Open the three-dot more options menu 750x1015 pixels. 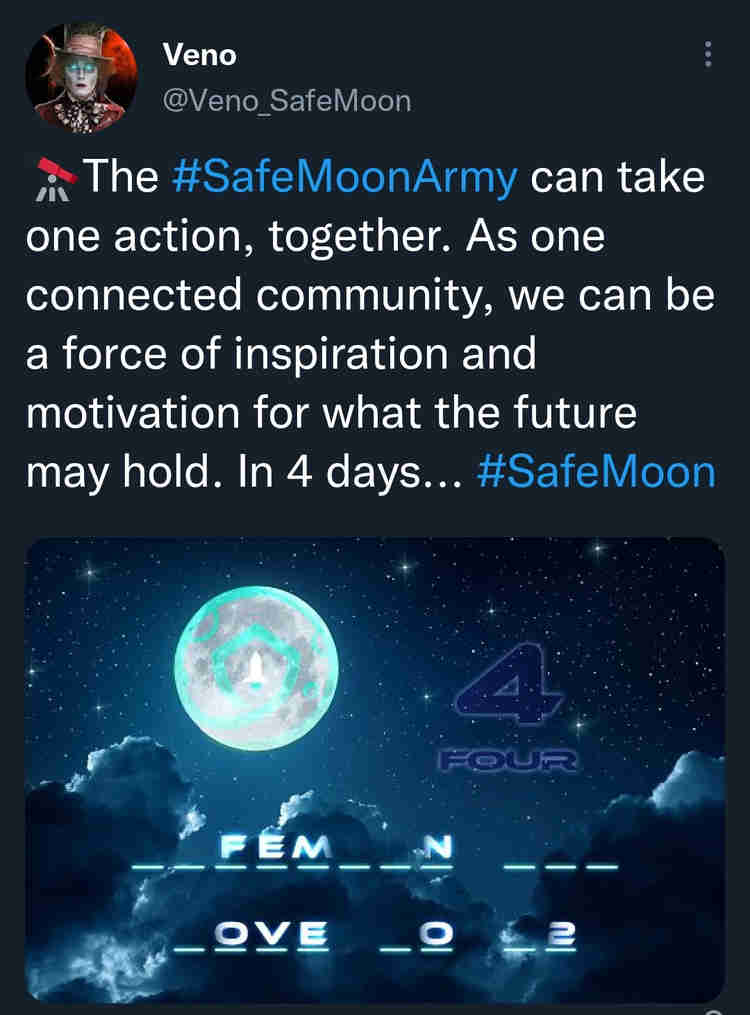(x=708, y=54)
